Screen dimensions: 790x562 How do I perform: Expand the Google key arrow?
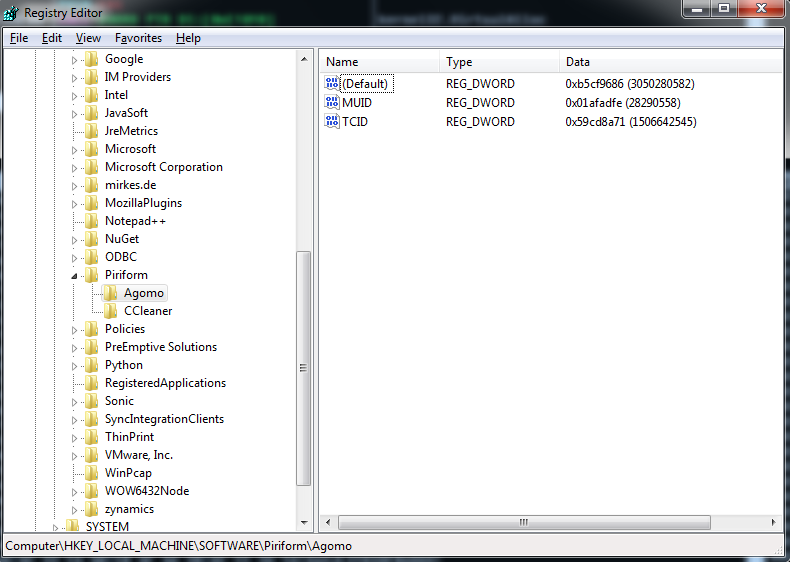[75, 60]
